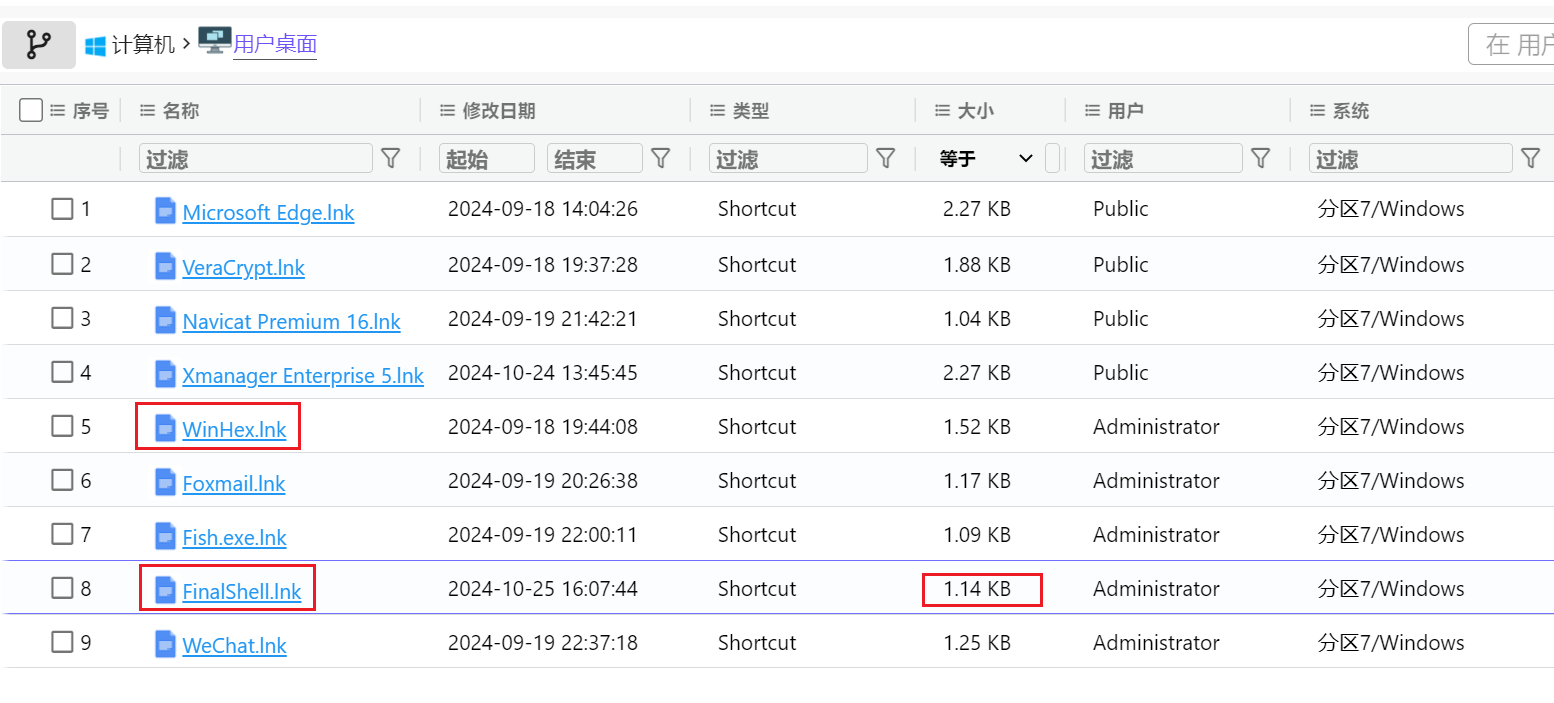Click the type column header
Screen dimensions: 1554x703
(750, 111)
